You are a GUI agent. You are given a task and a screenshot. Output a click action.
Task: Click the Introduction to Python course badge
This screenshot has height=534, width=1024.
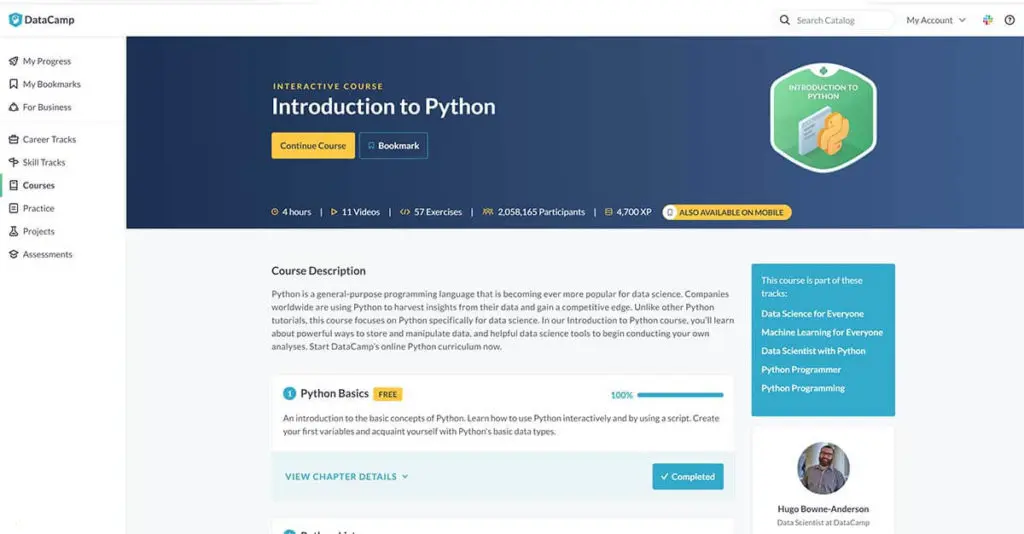(x=823, y=118)
